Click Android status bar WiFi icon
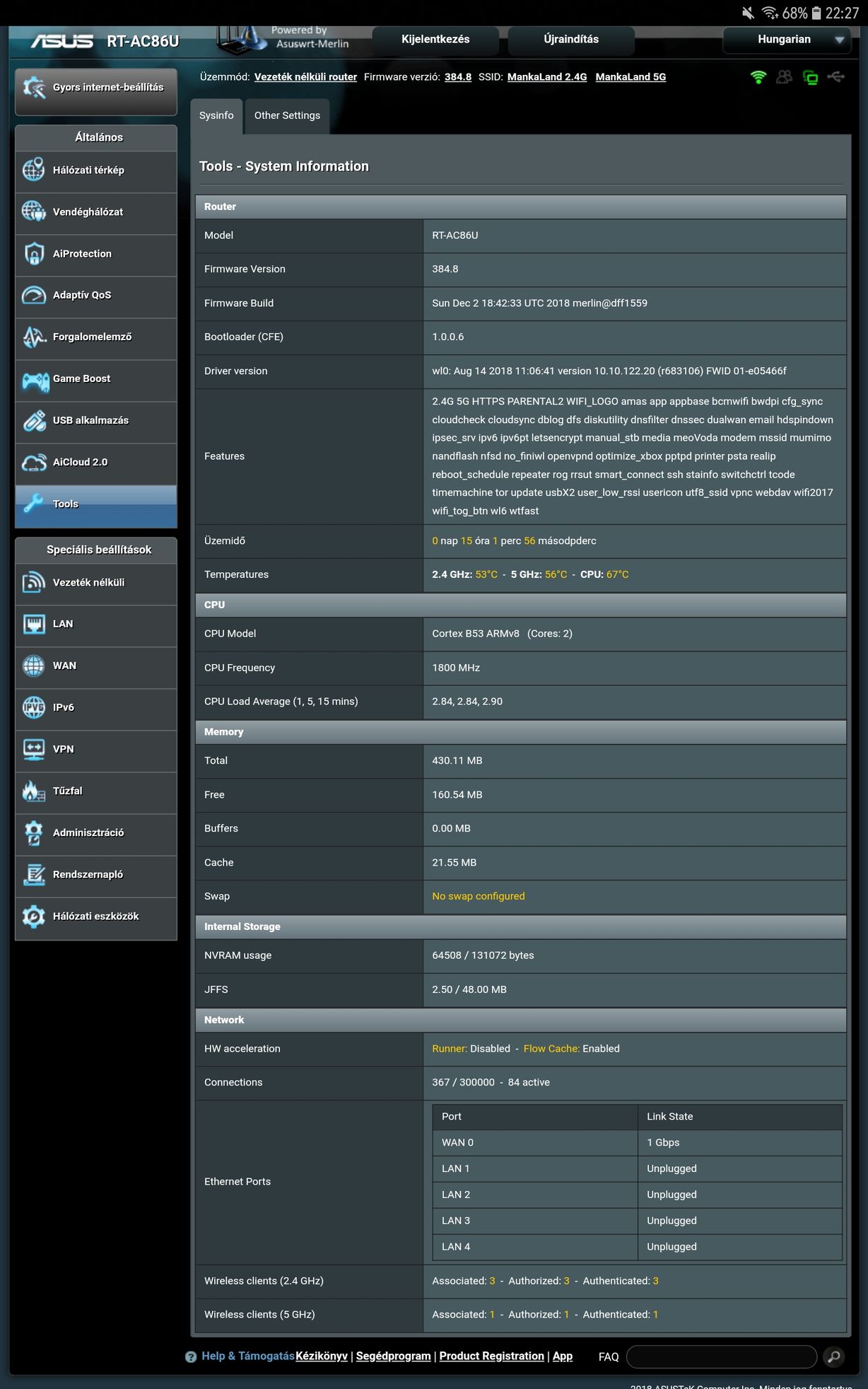 click(x=770, y=13)
